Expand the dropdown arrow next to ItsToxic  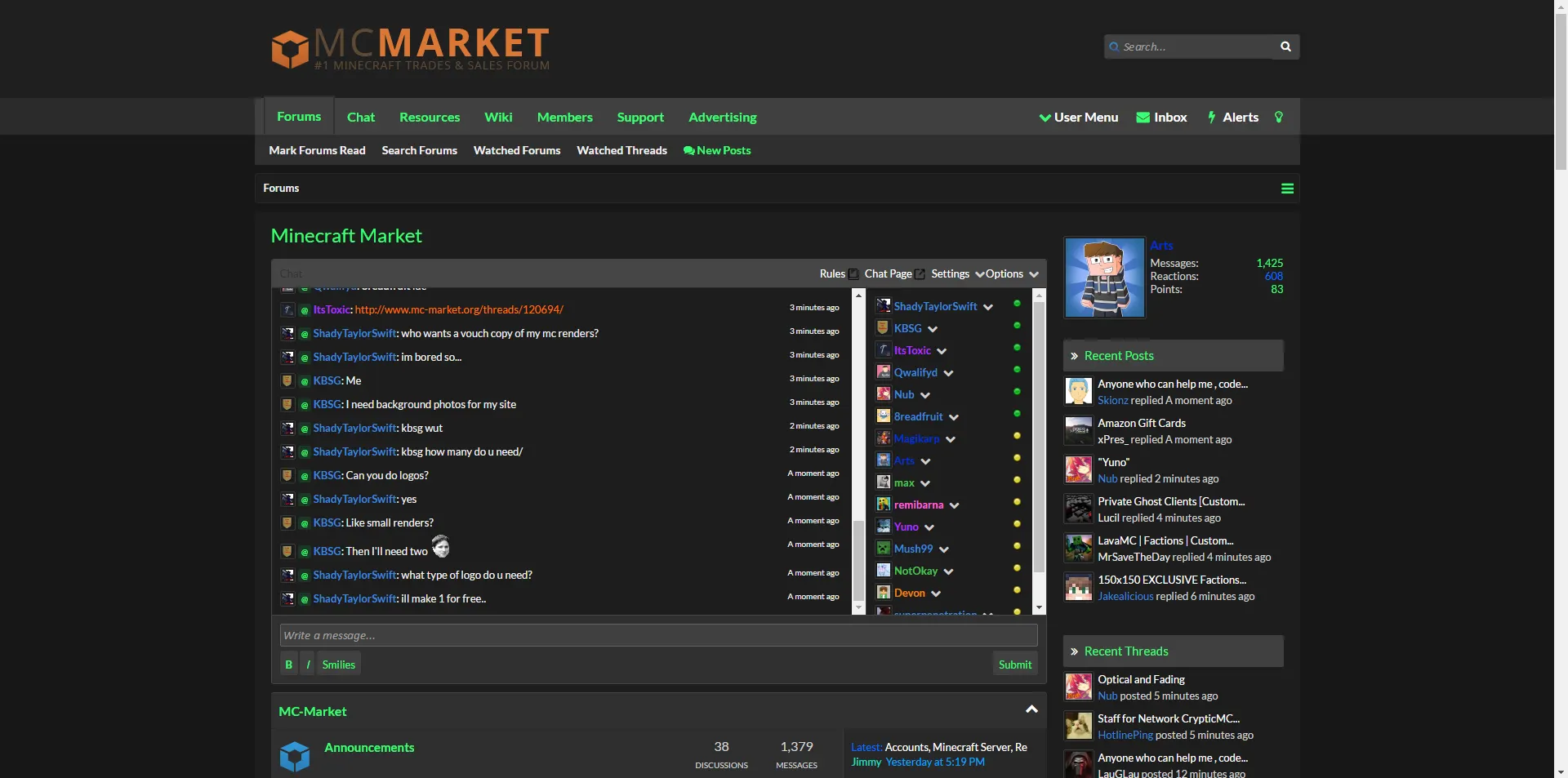[x=942, y=351]
